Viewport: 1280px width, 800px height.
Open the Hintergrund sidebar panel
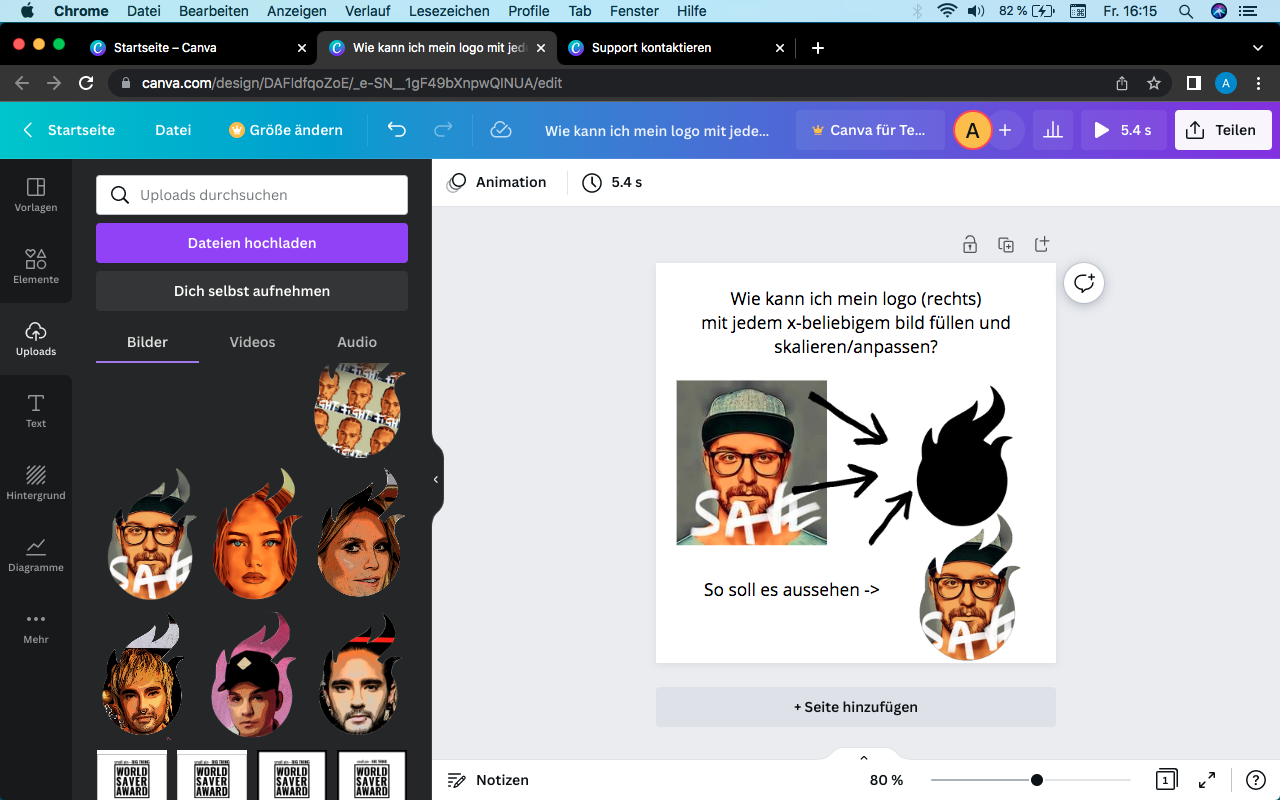tap(36, 483)
